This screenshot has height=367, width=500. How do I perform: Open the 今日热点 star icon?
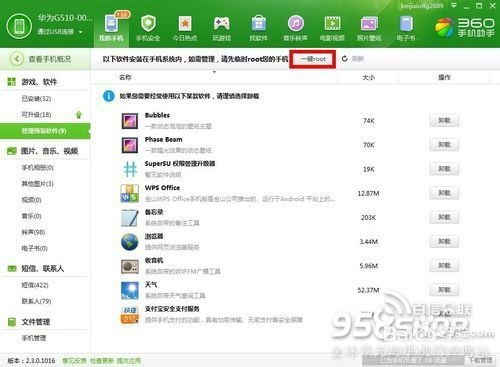pos(185,24)
